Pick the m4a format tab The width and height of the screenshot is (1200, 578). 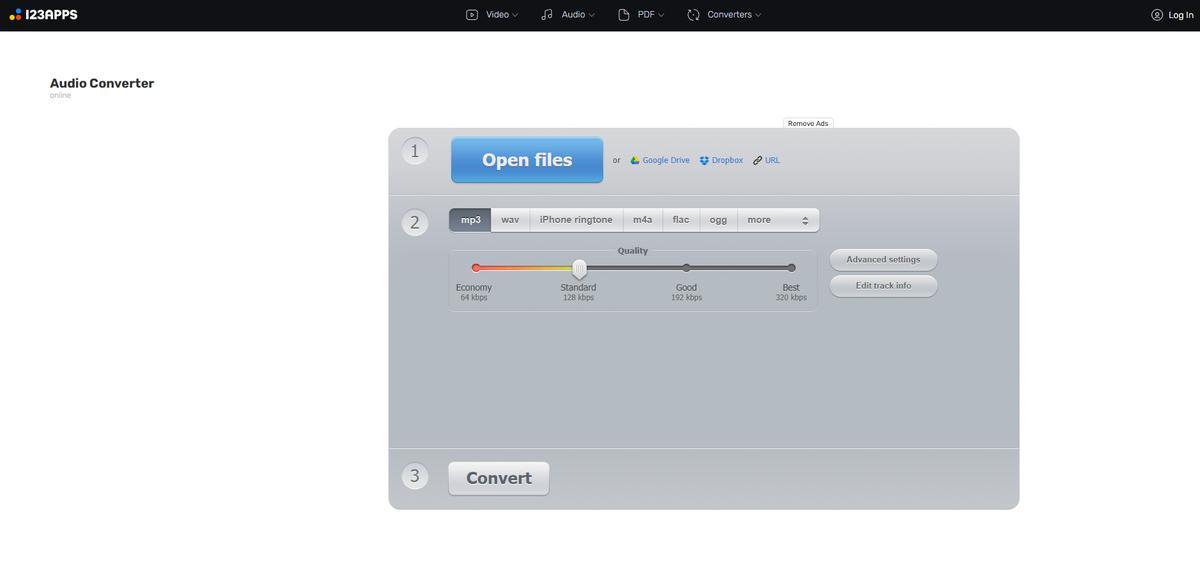click(x=642, y=220)
